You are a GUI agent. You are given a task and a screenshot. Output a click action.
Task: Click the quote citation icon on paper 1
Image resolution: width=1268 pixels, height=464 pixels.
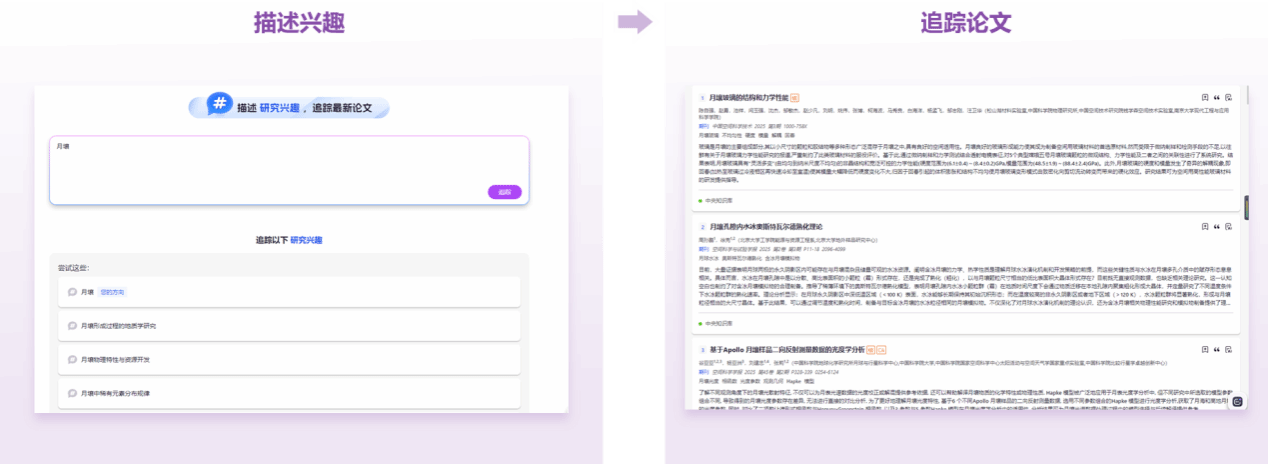(1217, 98)
